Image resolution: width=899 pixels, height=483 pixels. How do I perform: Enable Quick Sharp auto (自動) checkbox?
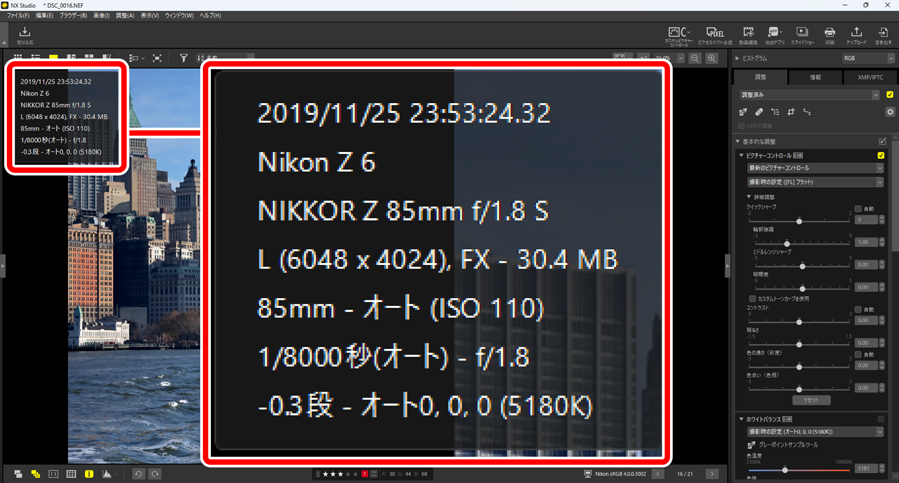click(x=858, y=209)
